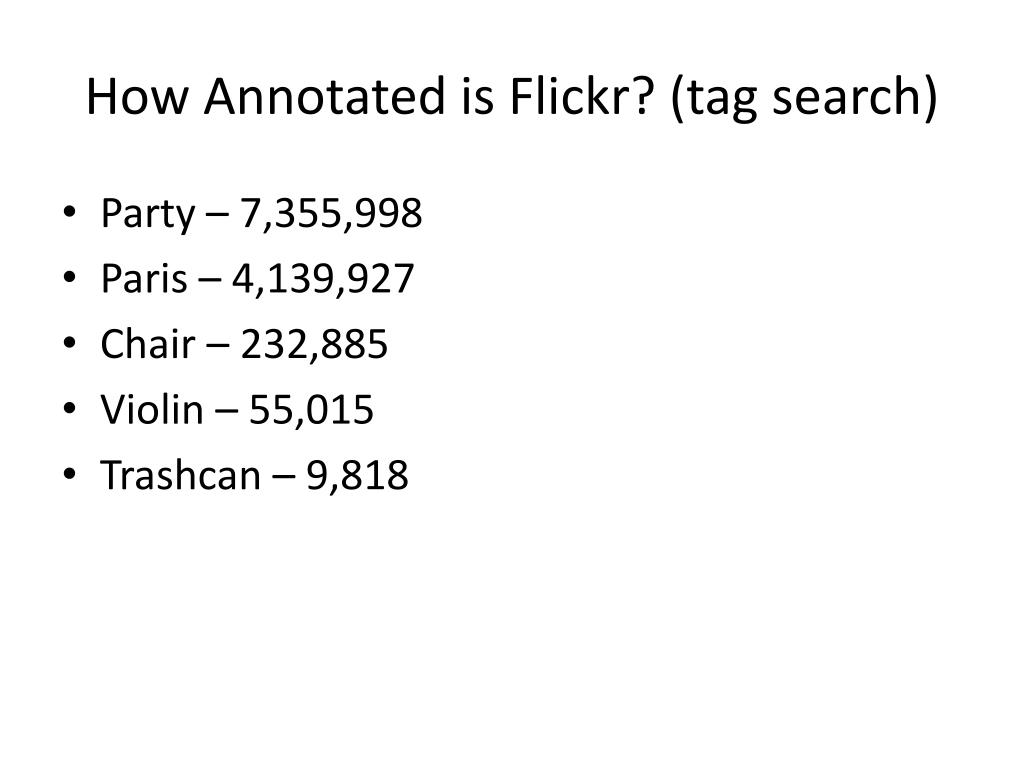Click the word "Violin" in the bullet list

152,409
